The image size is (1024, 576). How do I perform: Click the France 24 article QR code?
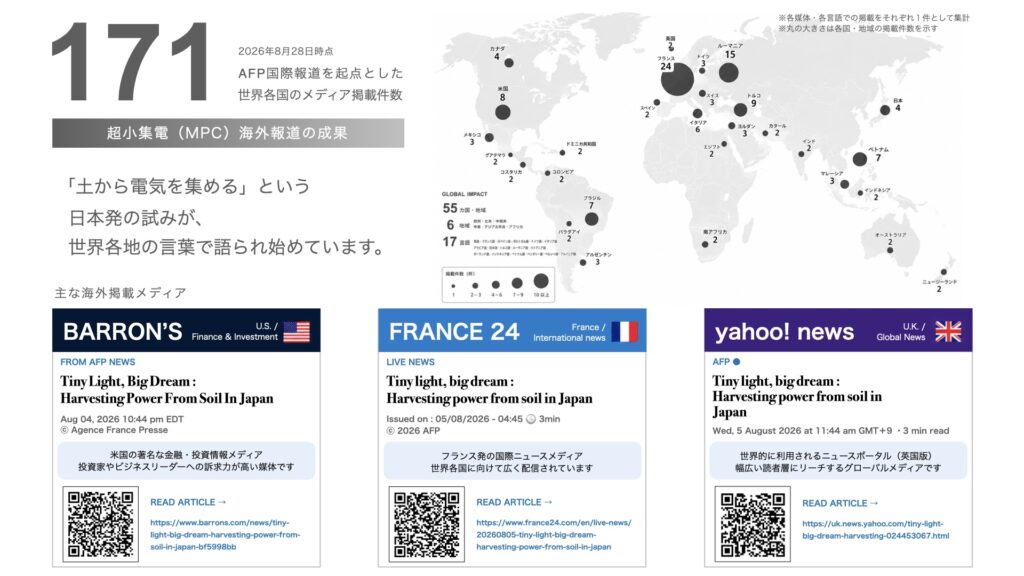click(x=426, y=524)
